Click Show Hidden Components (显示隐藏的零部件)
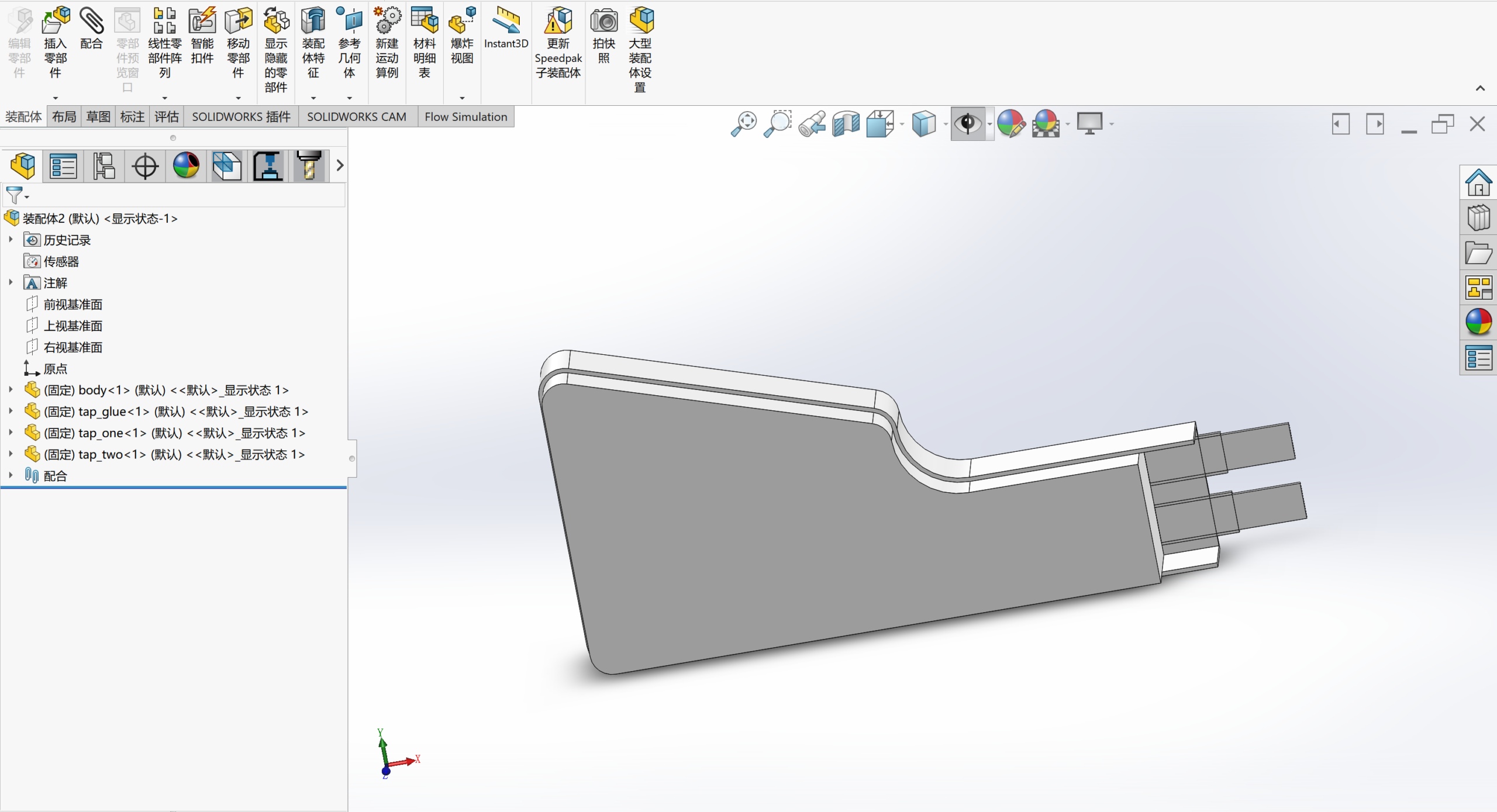This screenshot has height=812, width=1497. pos(276,20)
